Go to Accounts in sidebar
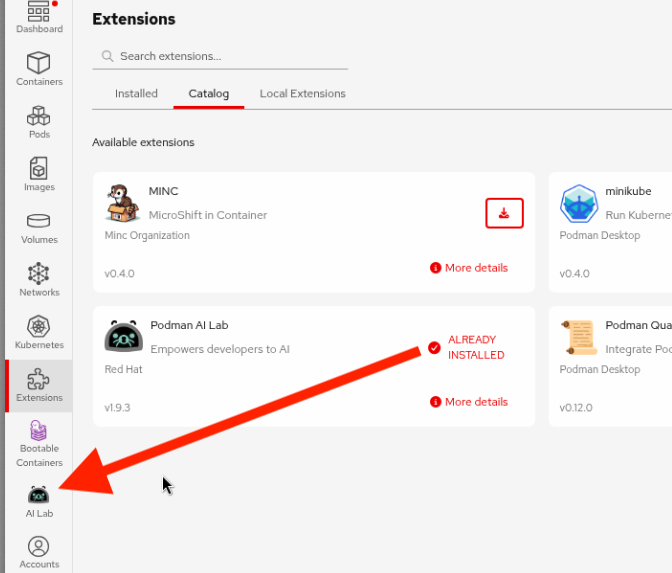The height and width of the screenshot is (573, 672). coord(38,551)
